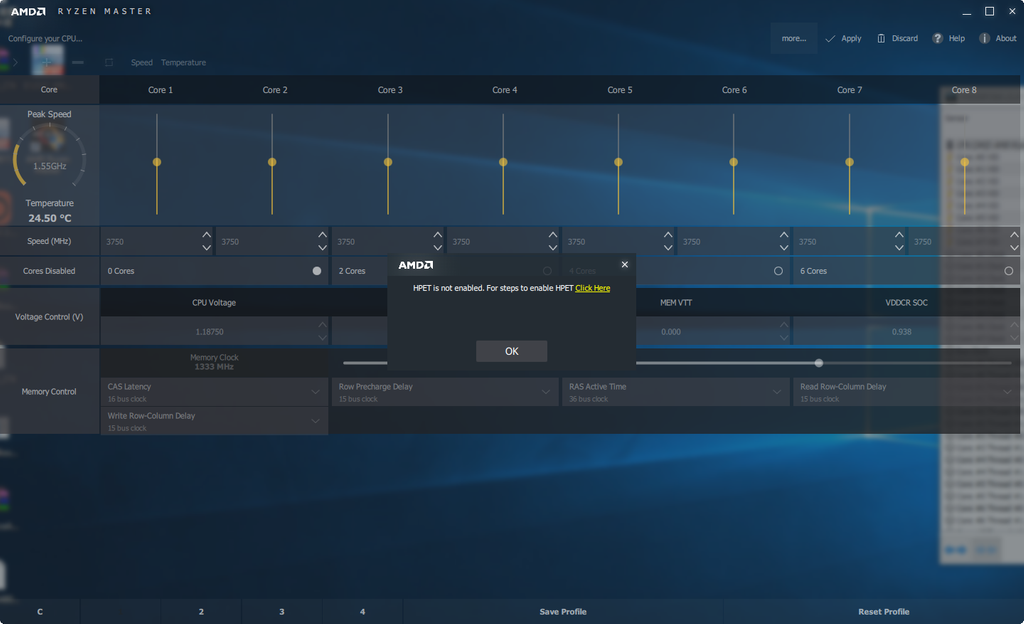Open the RAS Active Time dropdown

coord(676,392)
